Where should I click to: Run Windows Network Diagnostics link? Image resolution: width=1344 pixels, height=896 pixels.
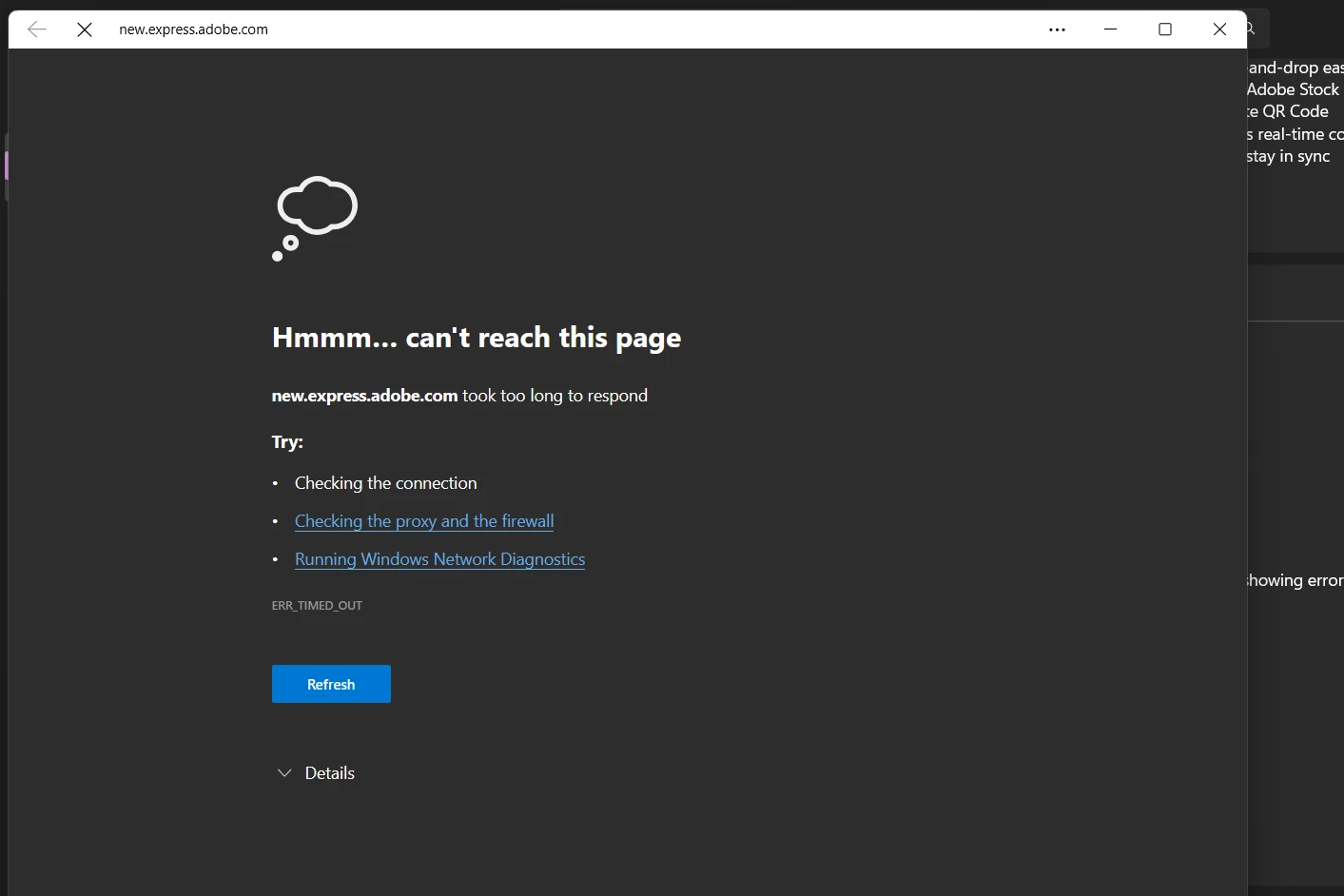pos(439,559)
